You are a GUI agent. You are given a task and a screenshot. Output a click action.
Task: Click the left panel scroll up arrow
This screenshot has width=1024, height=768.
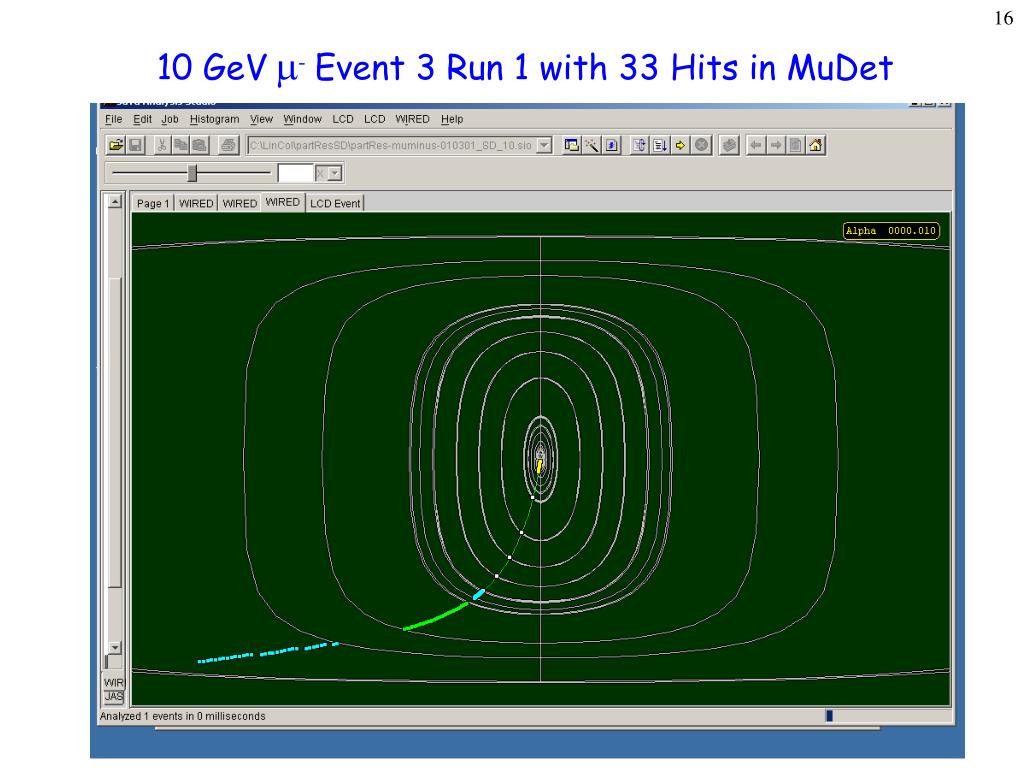coord(115,201)
